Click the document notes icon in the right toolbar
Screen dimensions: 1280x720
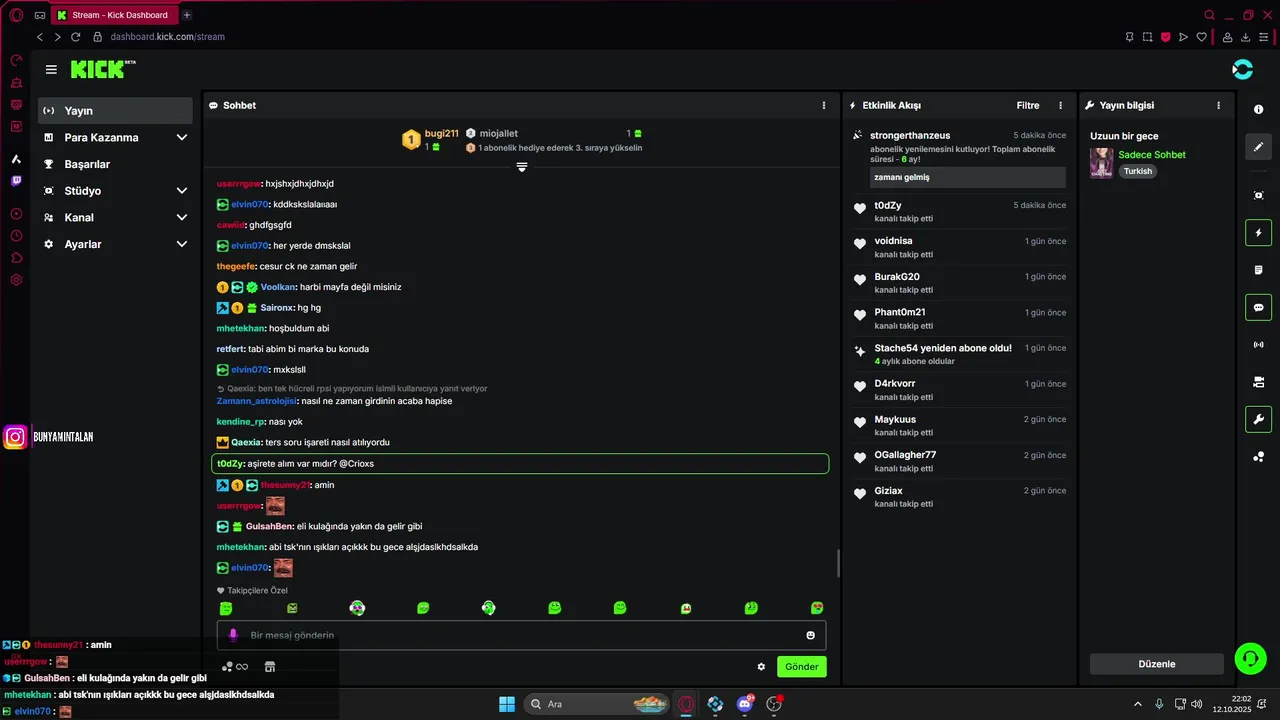[1259, 270]
